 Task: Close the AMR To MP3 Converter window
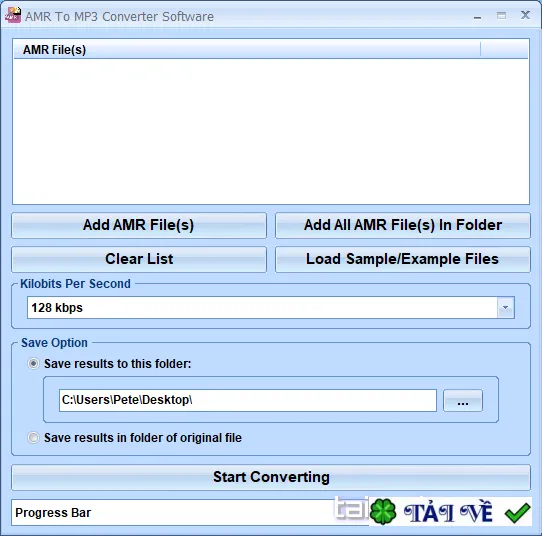click(525, 15)
